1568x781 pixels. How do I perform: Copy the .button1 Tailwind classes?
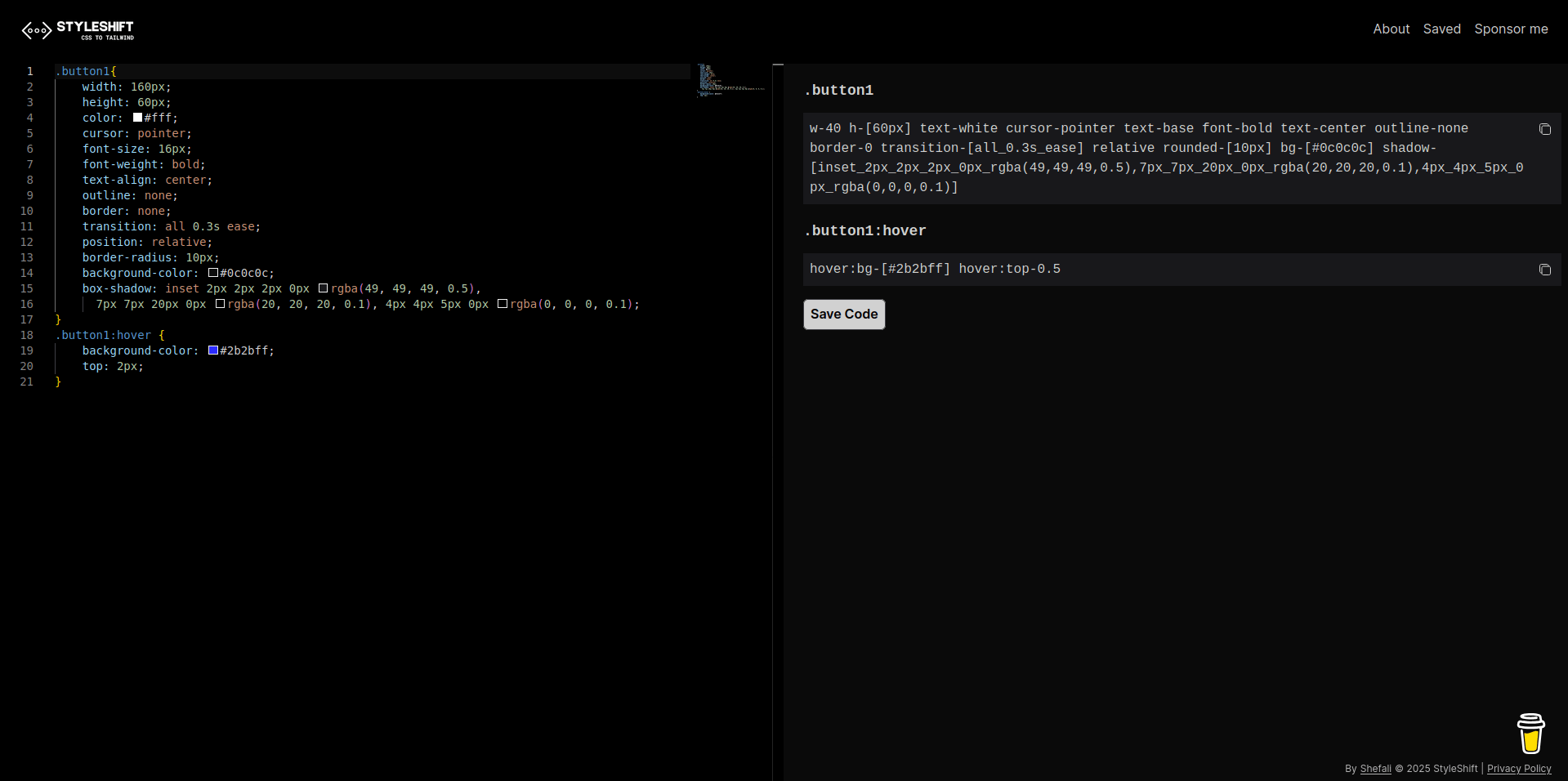coord(1544,129)
